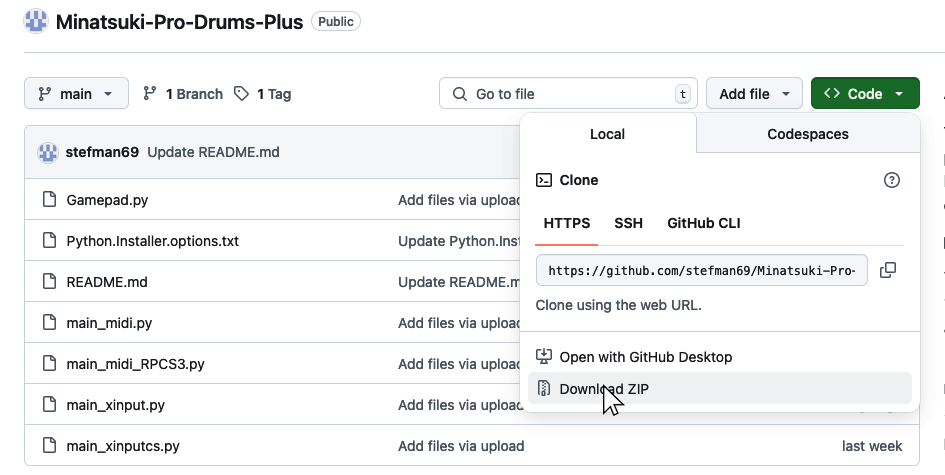The height and width of the screenshot is (475, 945).
Task: Click the desktop download icon for GitHub Desktop
Action: pos(544,356)
